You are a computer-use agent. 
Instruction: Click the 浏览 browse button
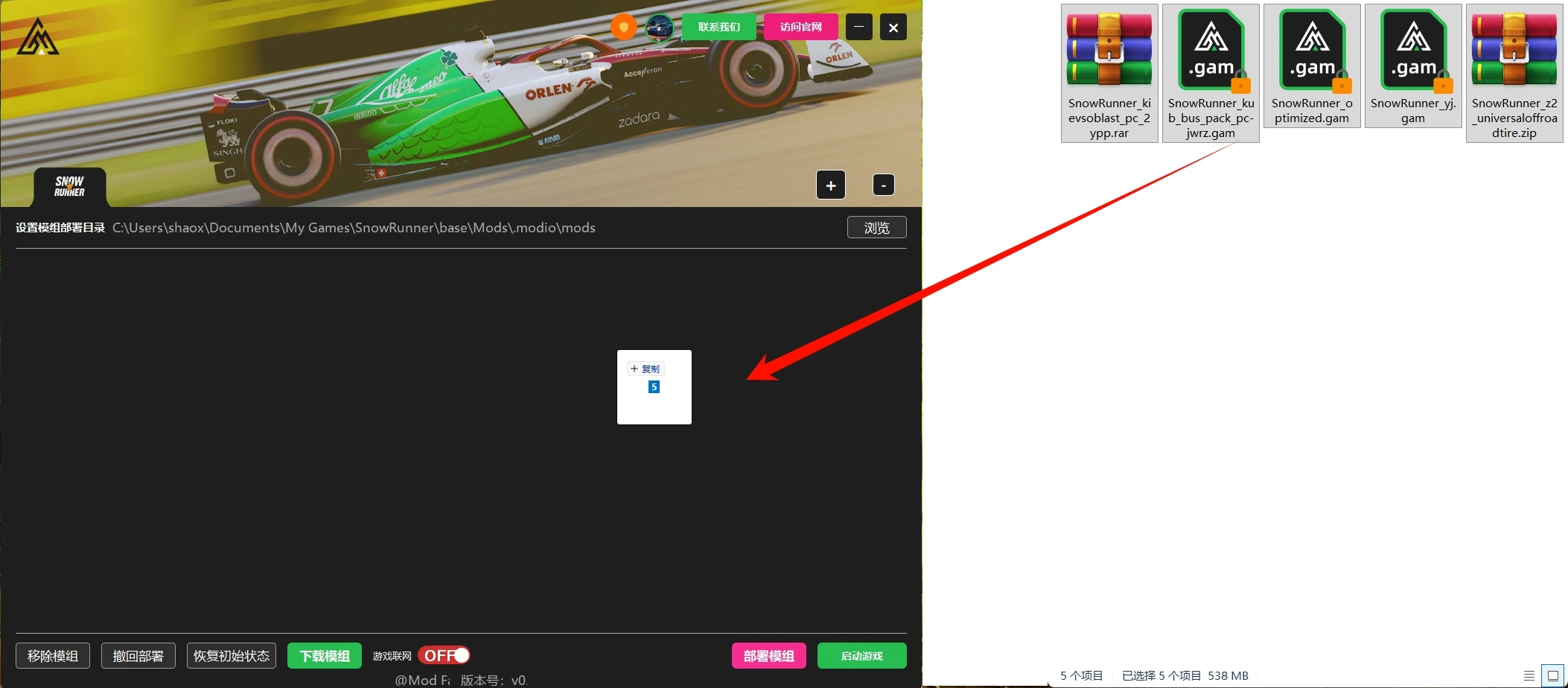tap(876, 228)
